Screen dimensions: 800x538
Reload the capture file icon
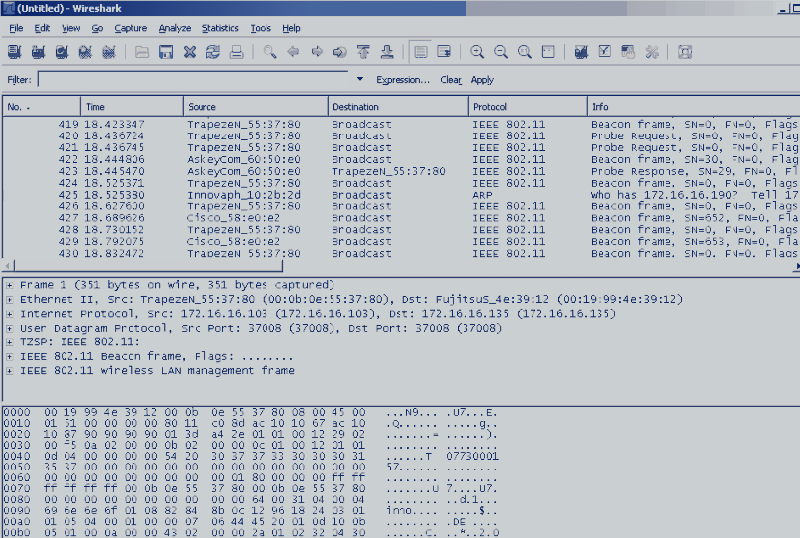point(213,52)
